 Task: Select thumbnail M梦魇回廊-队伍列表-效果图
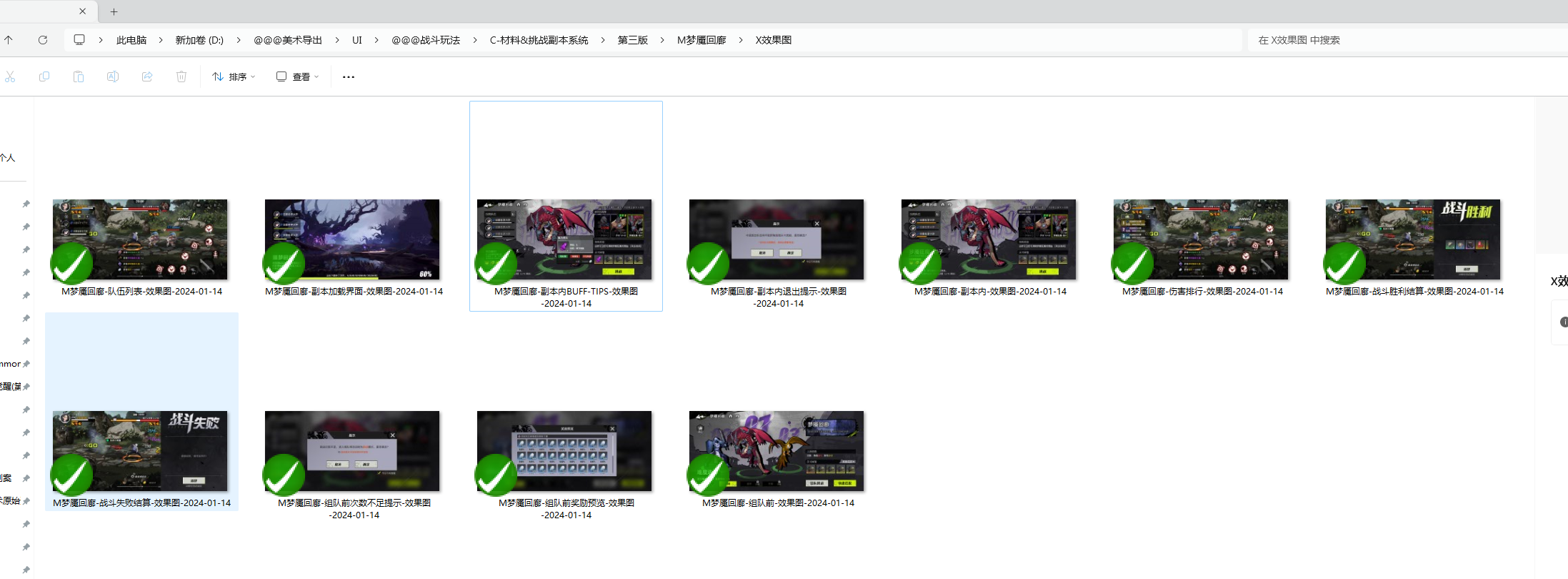point(140,239)
